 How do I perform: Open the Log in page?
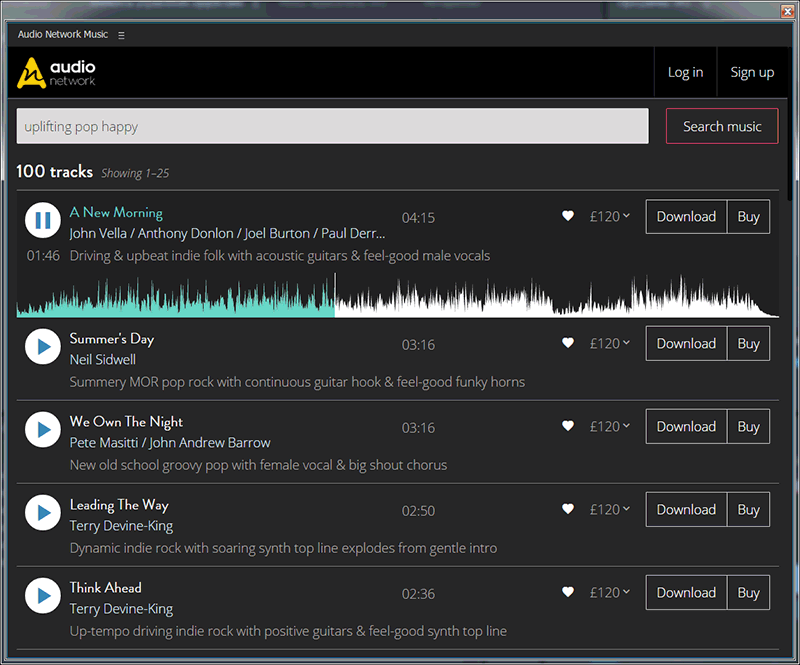tap(685, 72)
